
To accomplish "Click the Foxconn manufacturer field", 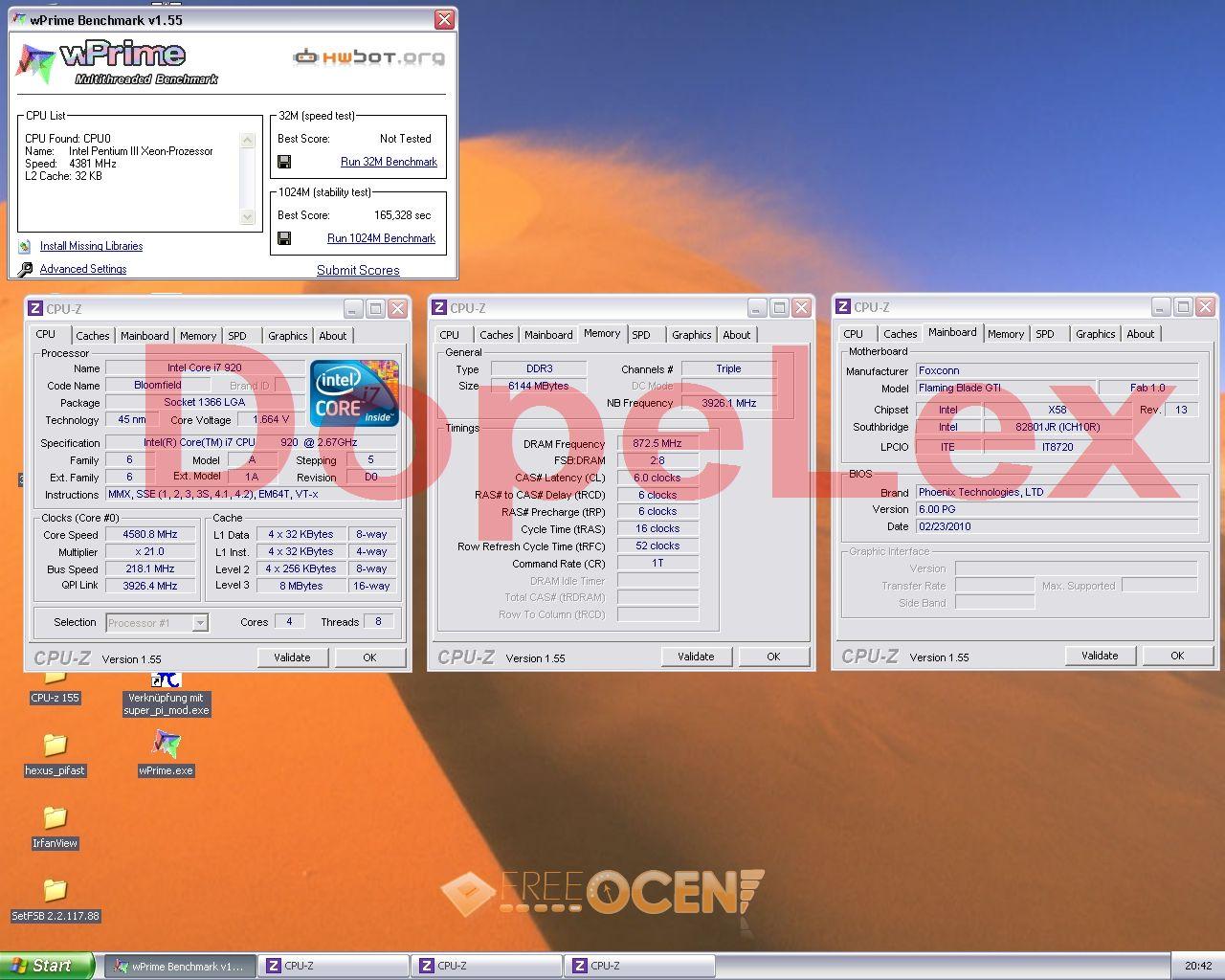I will point(1057,370).
